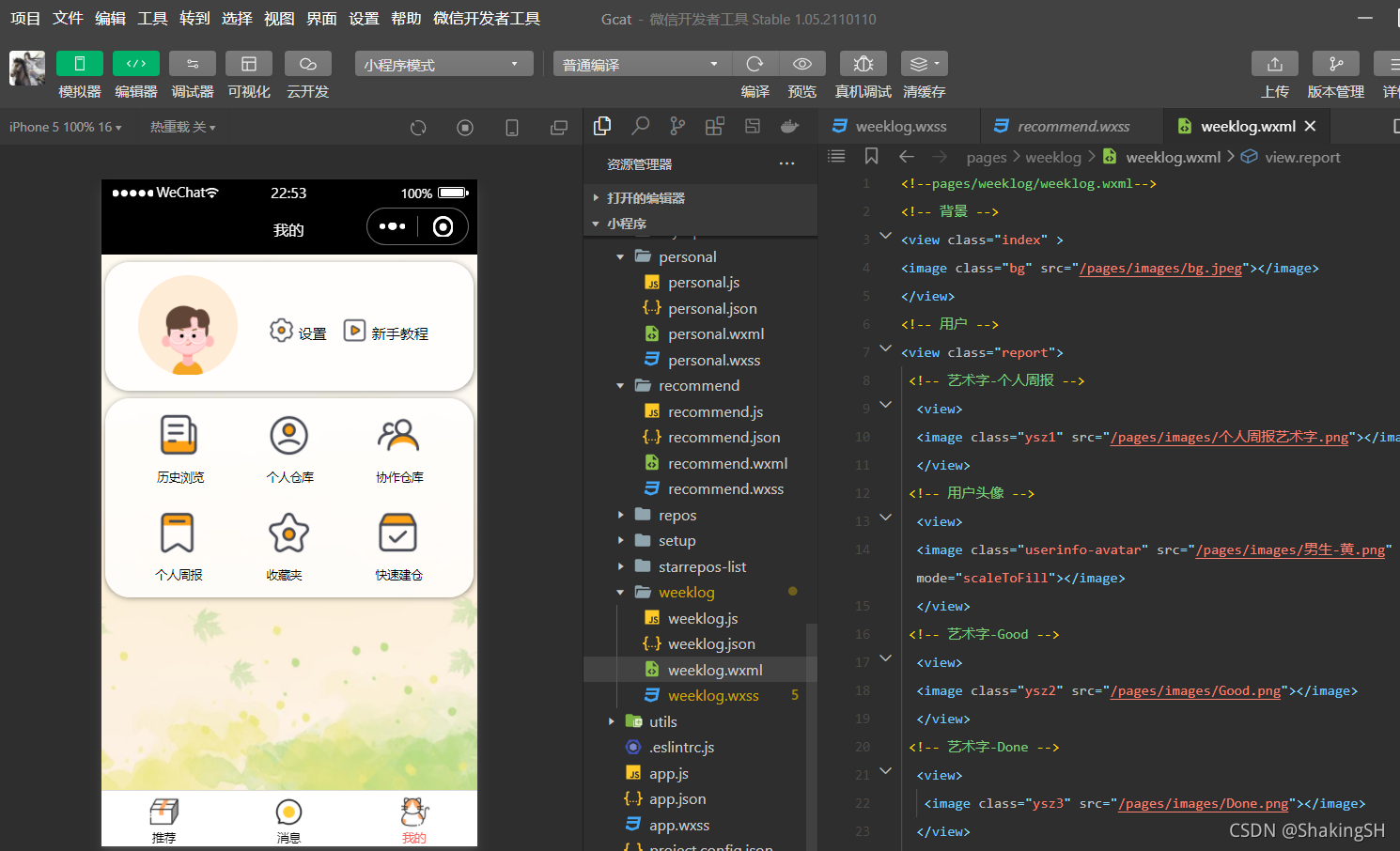Click the view.report breadcrumb
This screenshot has height=851, width=1400.
[x=1302, y=157]
